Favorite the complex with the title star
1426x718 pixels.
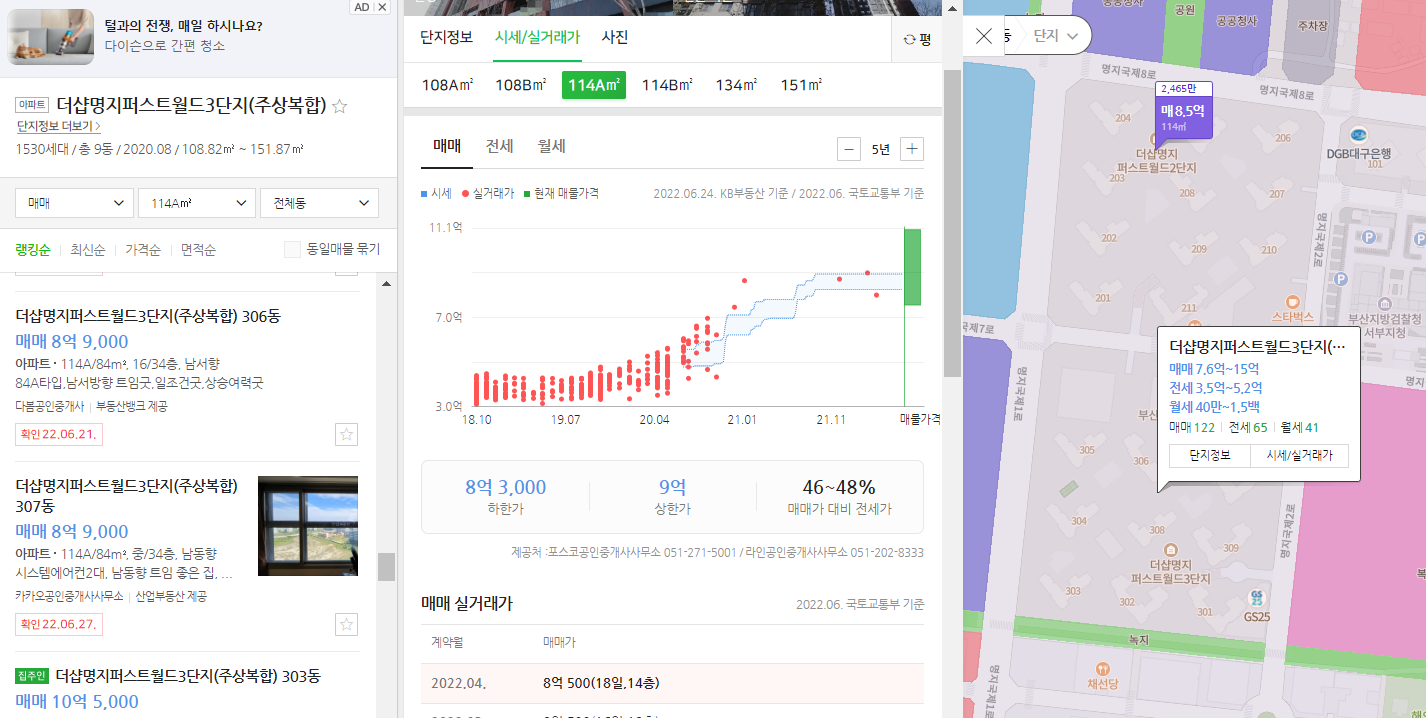[339, 106]
